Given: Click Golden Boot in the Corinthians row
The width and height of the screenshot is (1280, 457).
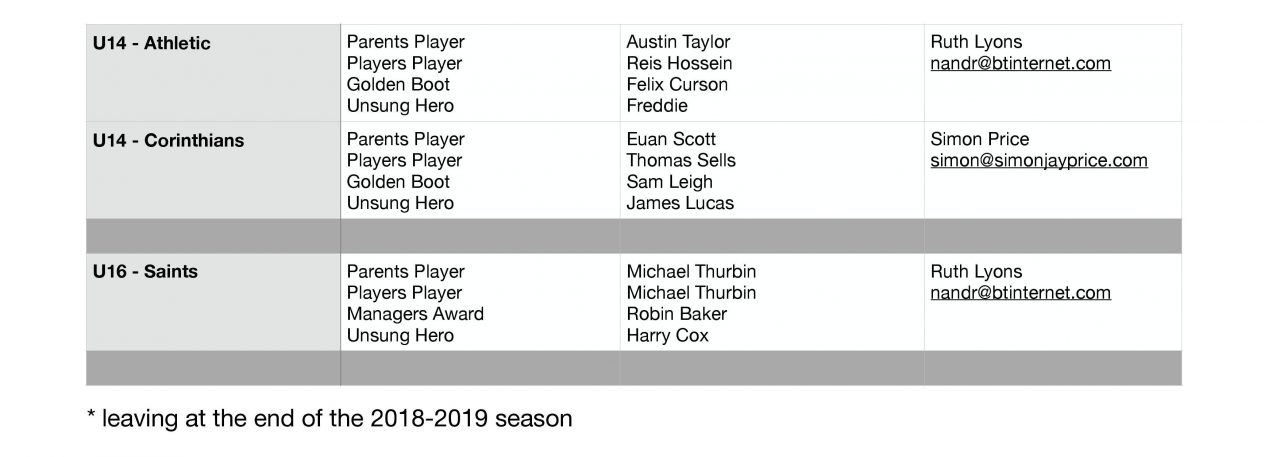Looking at the screenshot, I should pyautogui.click(x=398, y=182).
